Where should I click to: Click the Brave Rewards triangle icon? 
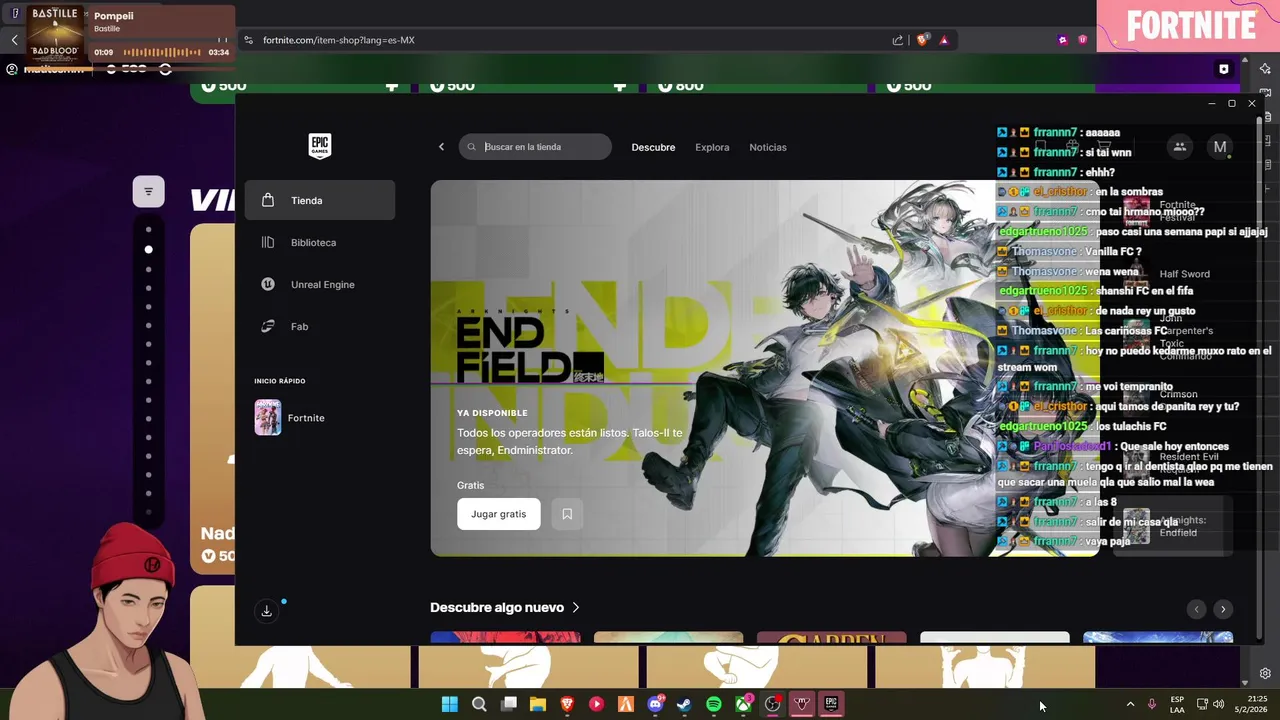[x=944, y=40]
